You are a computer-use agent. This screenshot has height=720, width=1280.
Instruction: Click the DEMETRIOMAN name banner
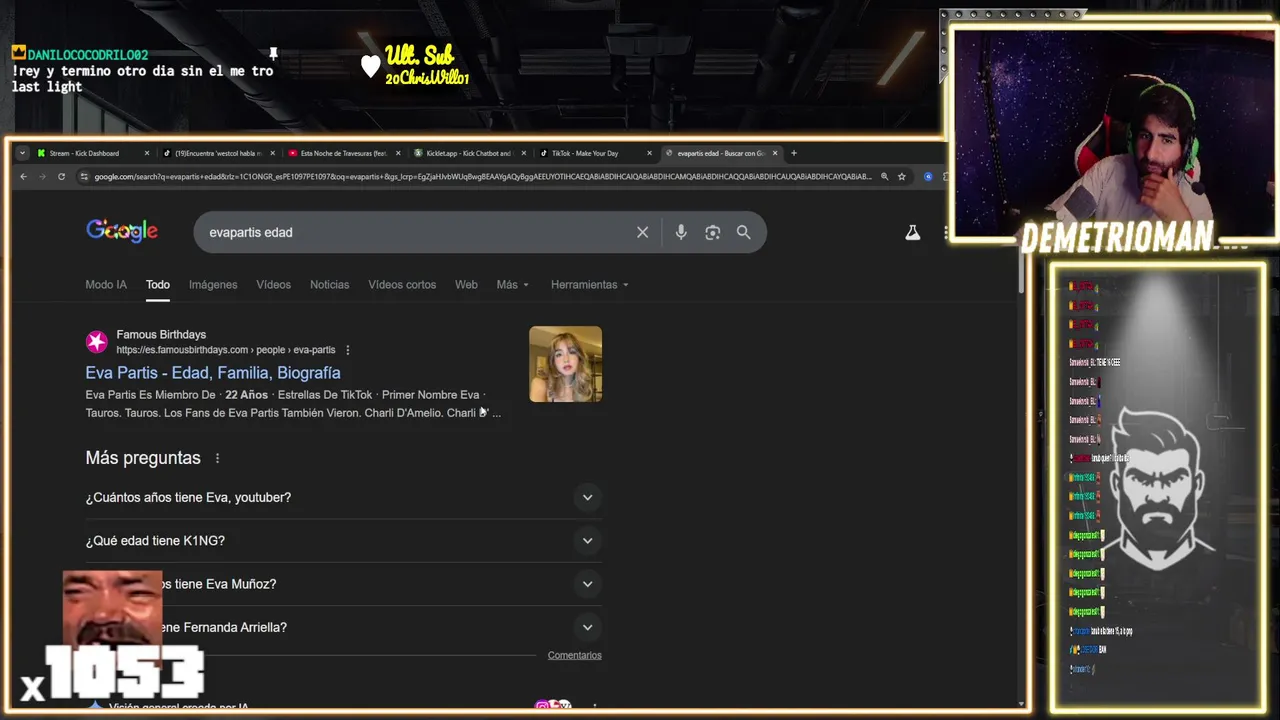1117,238
